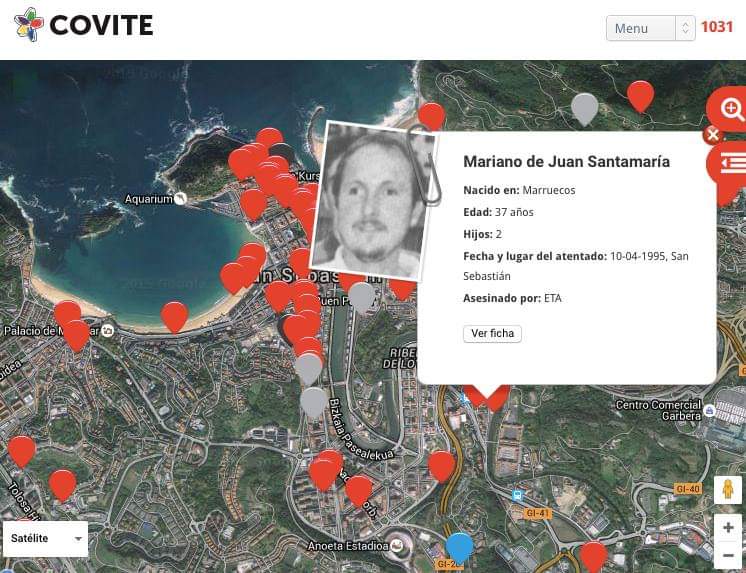746x573 pixels.
Task: Click the Edad: 37 años text
Action: point(499,212)
